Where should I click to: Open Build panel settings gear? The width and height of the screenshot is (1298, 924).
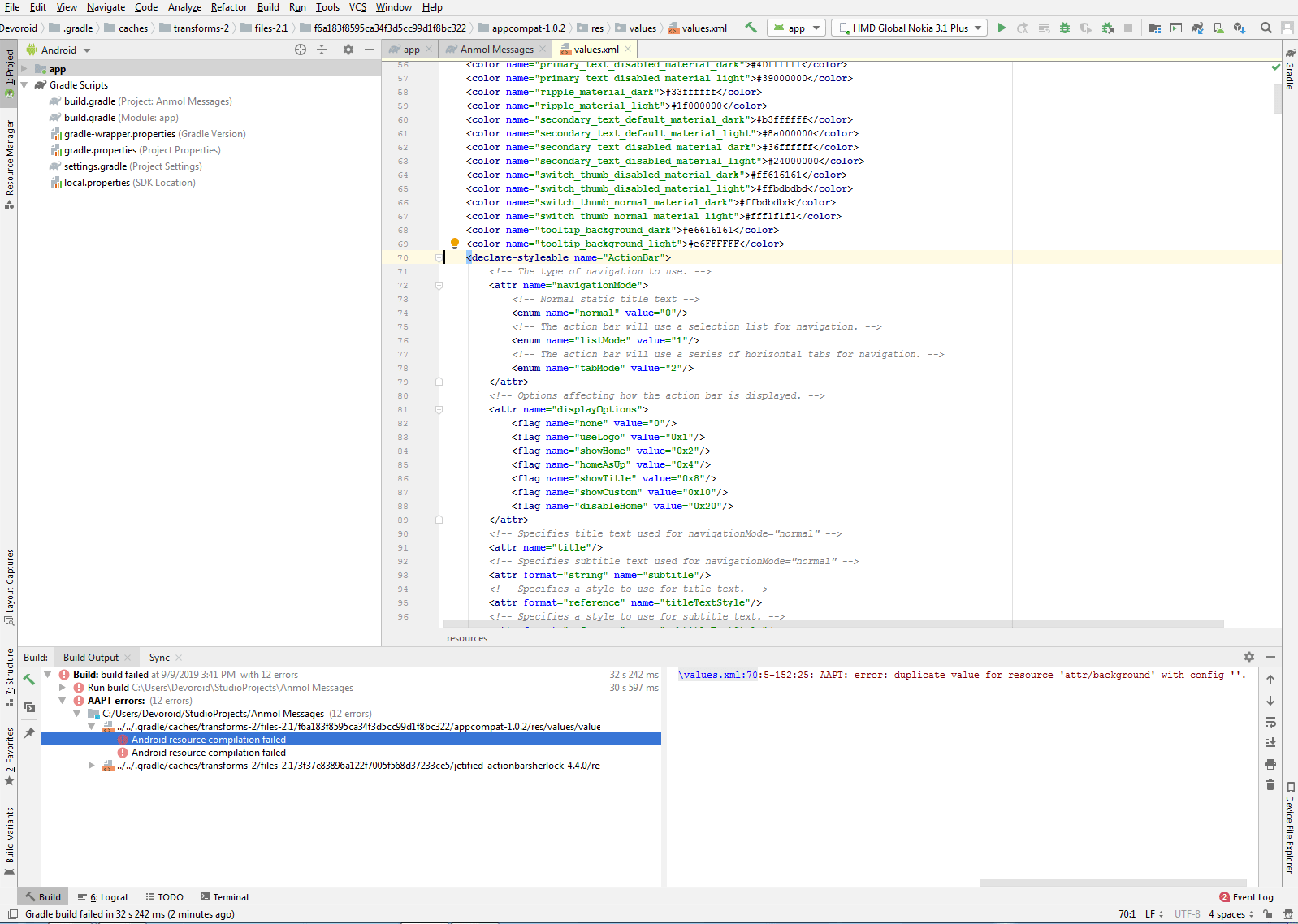(x=1249, y=657)
